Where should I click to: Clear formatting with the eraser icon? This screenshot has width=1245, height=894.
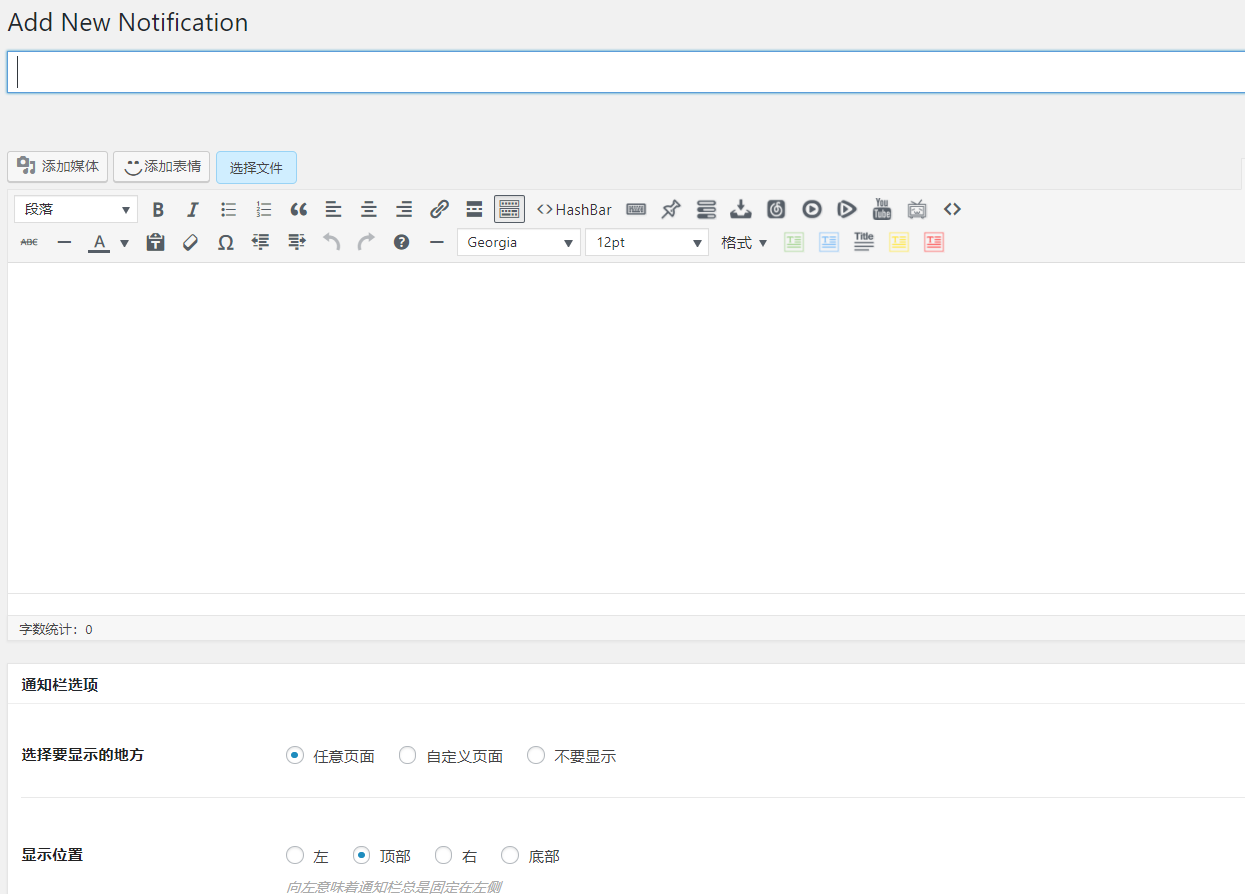click(x=190, y=242)
